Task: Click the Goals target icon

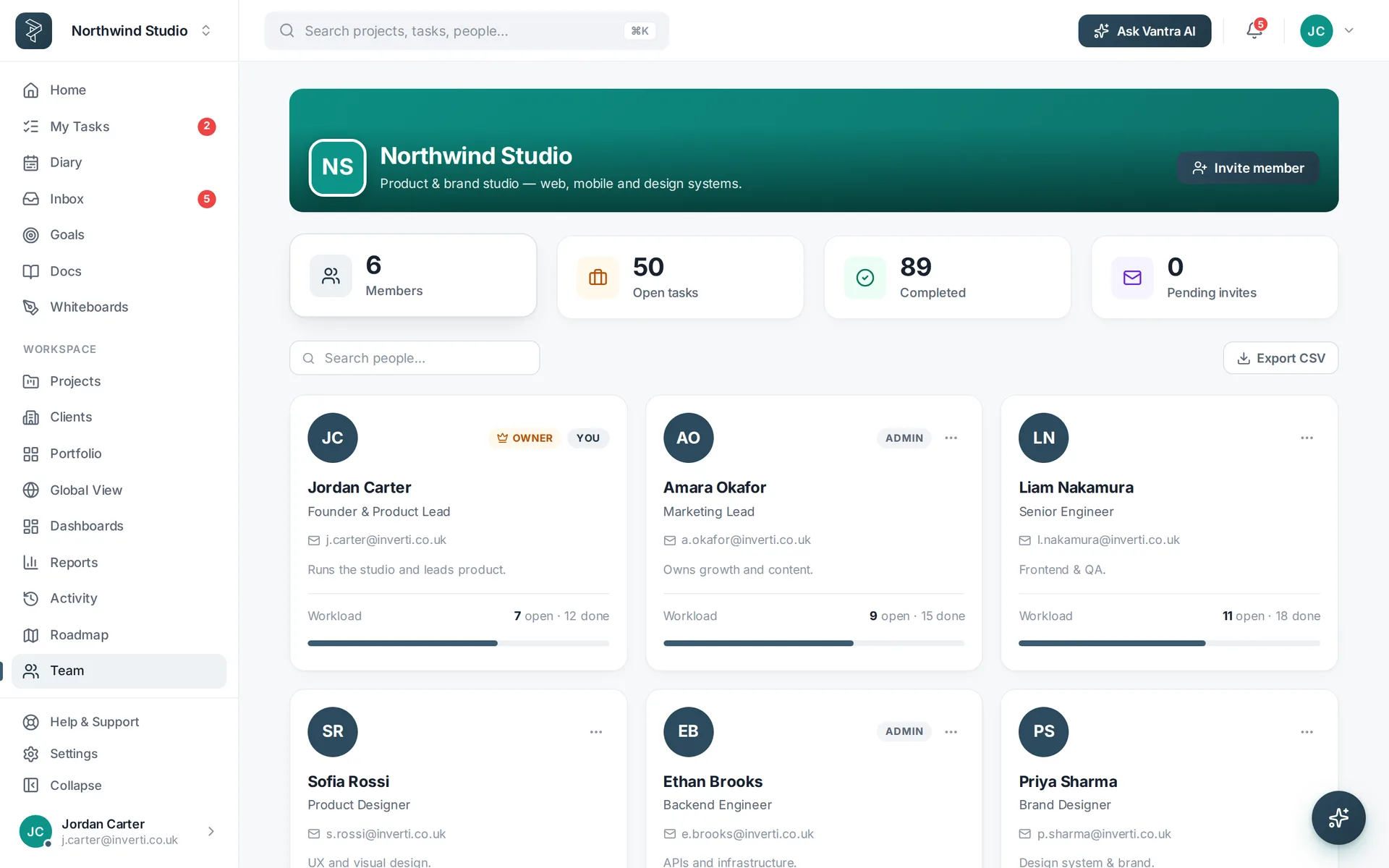Action: [x=30, y=235]
